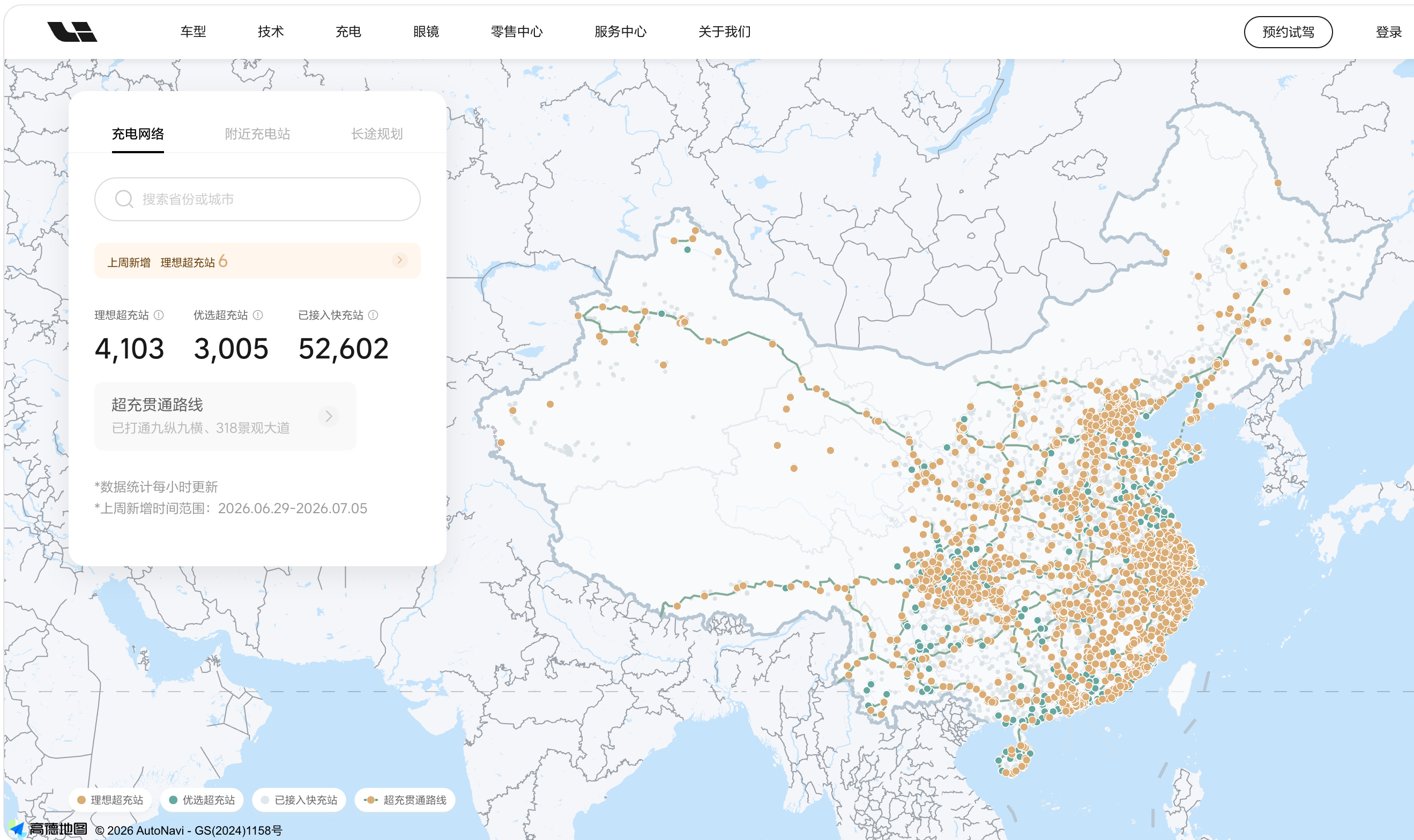Click info icon beside 已接入快充站
This screenshot has height=840, width=1414.
pos(373,316)
